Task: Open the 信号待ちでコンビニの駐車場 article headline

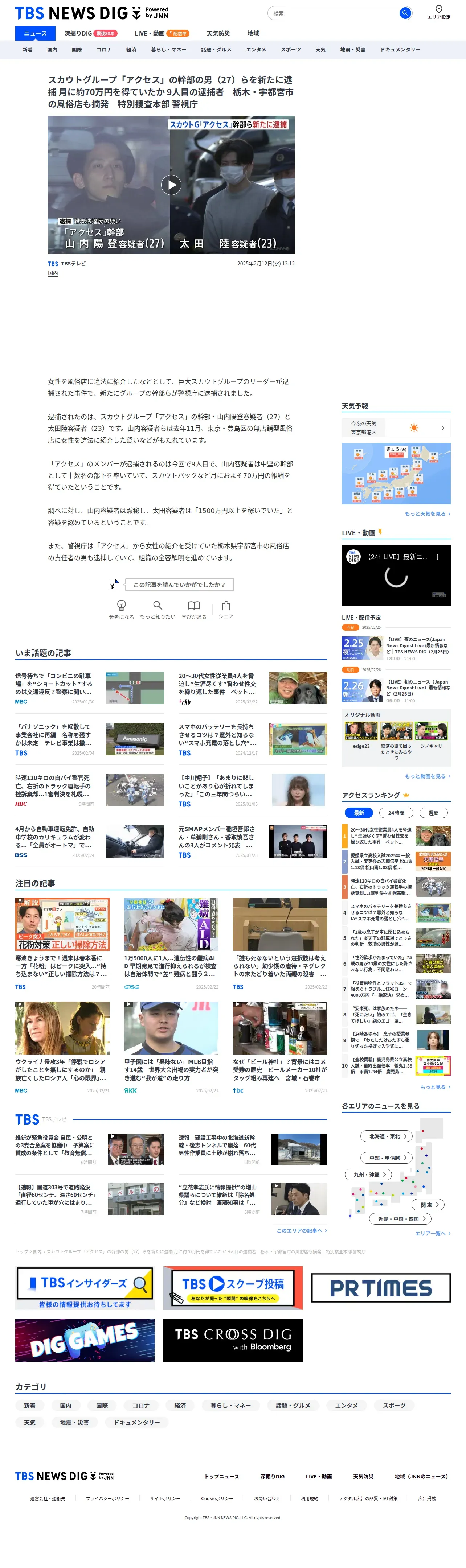Action: point(54,684)
